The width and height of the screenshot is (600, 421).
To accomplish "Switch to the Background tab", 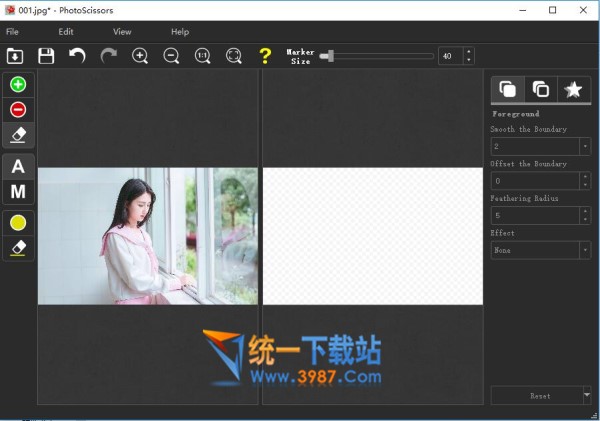I will click(540, 90).
